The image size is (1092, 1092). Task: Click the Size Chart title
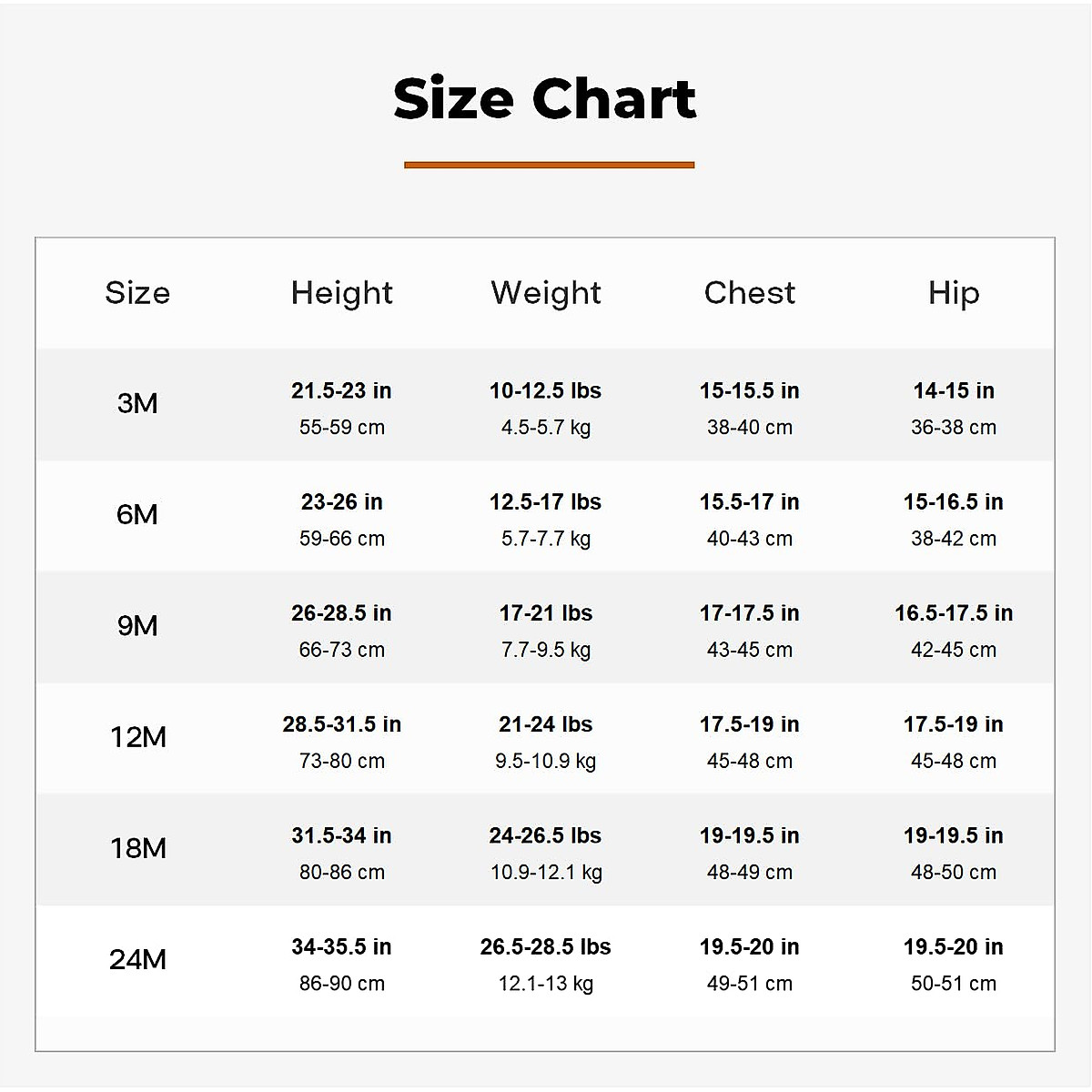545,98
